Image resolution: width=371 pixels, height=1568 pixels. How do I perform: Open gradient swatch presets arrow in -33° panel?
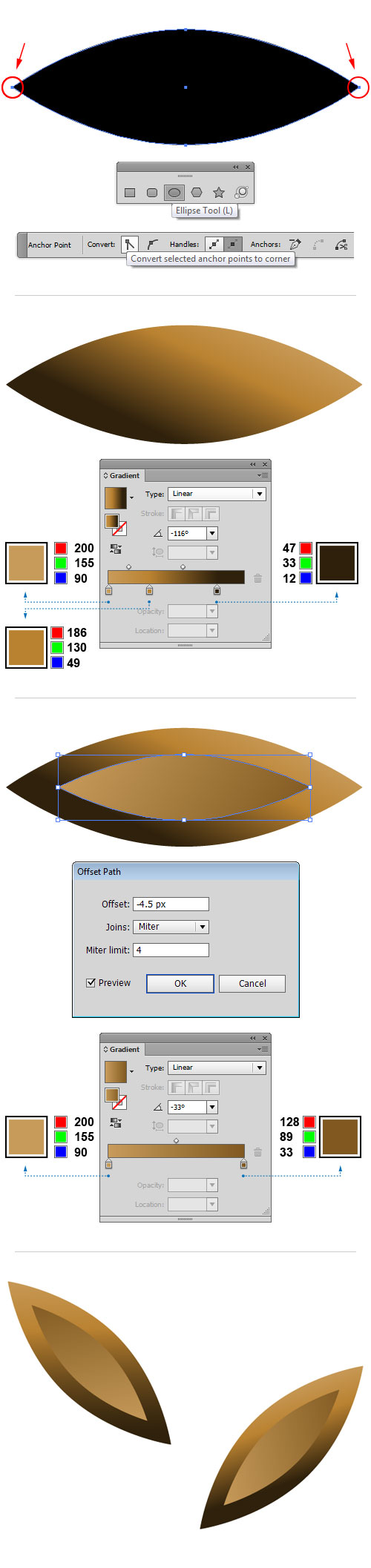132,1072
